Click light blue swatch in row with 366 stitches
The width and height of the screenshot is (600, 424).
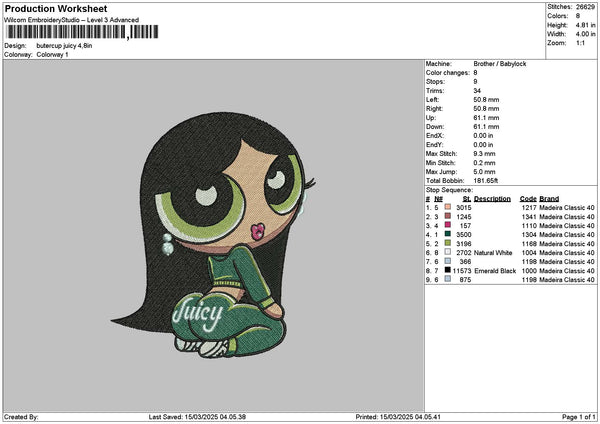[x=447, y=261]
